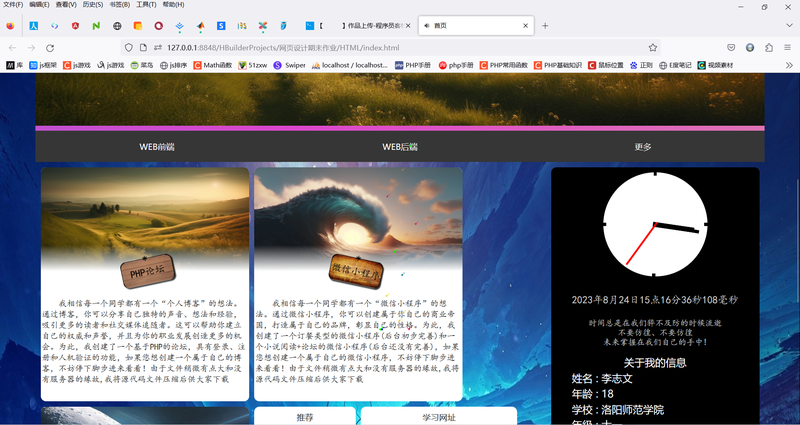Click the 微信小程序 wooden sign
The width and height of the screenshot is (800, 425).
pos(356,271)
